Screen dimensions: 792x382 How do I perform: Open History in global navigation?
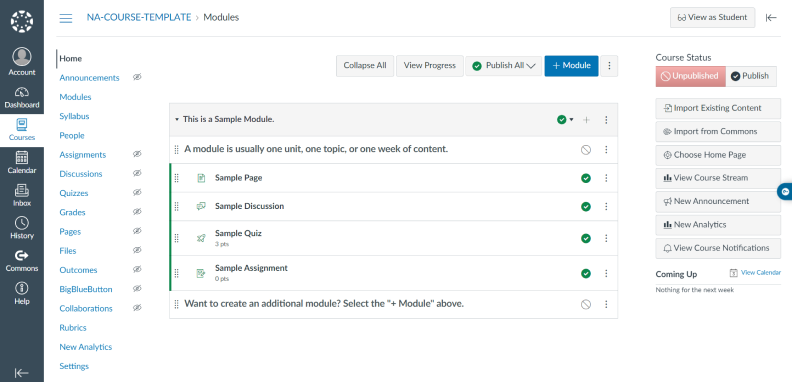(22, 228)
